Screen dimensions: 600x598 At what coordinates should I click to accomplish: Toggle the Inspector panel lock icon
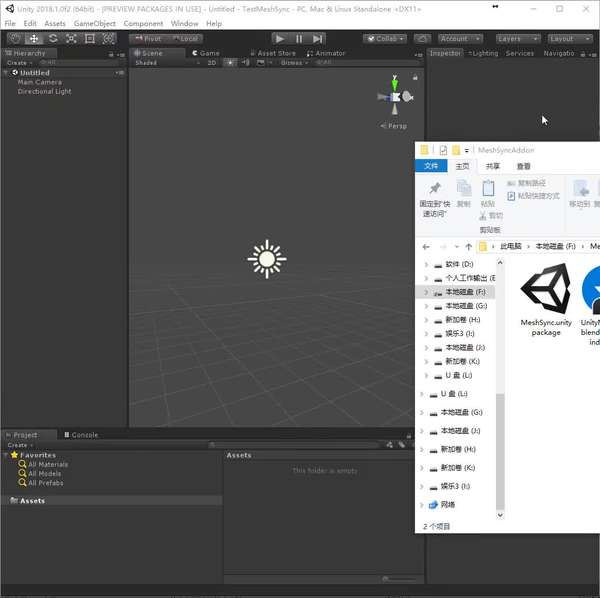click(x=583, y=54)
